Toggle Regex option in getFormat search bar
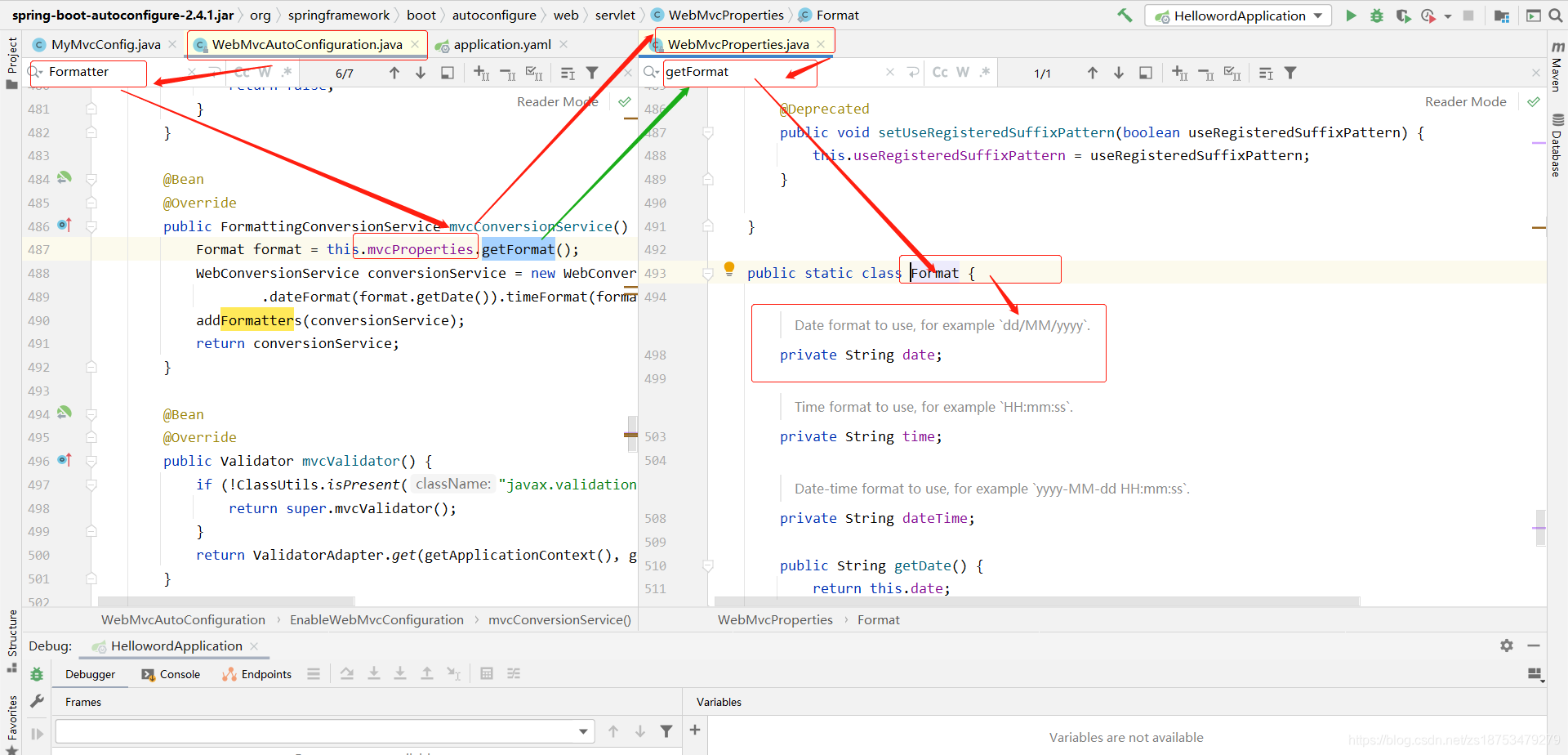This screenshot has width=1568, height=755. click(985, 73)
